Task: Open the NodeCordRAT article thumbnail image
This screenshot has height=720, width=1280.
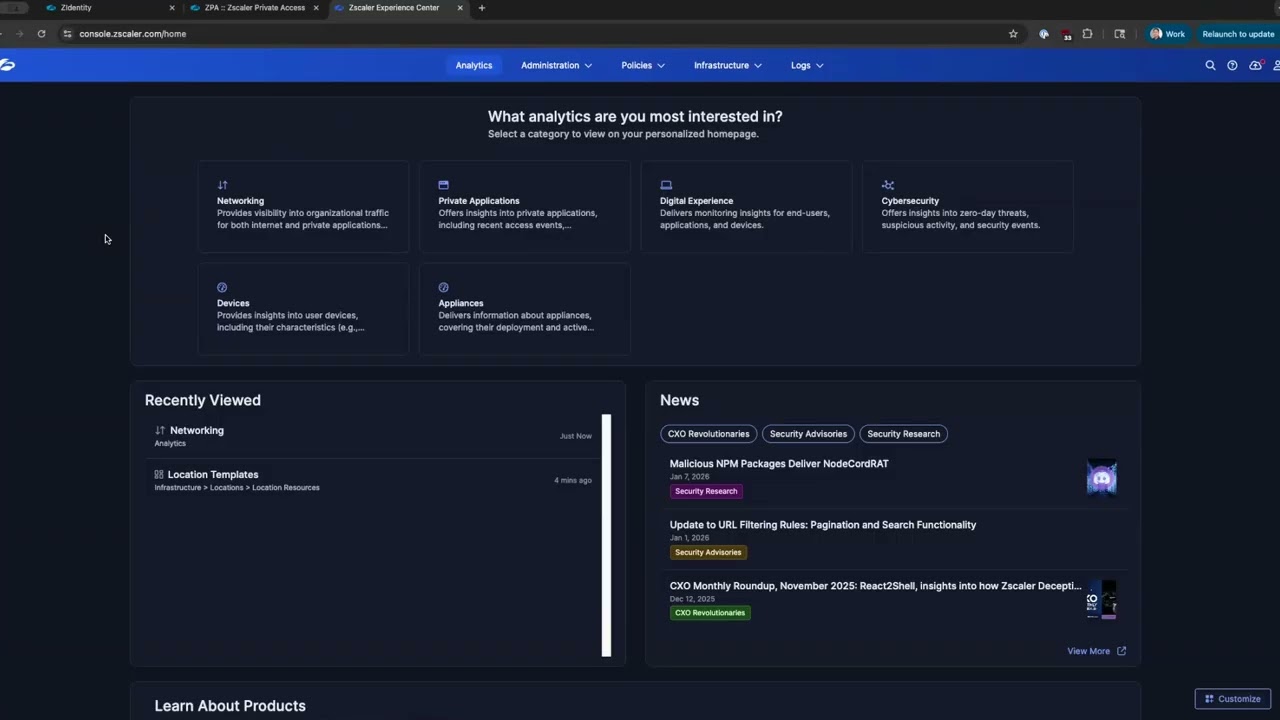Action: [x=1102, y=477]
